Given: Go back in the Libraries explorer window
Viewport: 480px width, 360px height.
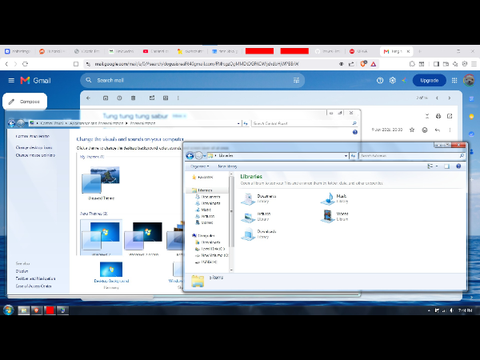Looking at the screenshot, I should [190, 156].
